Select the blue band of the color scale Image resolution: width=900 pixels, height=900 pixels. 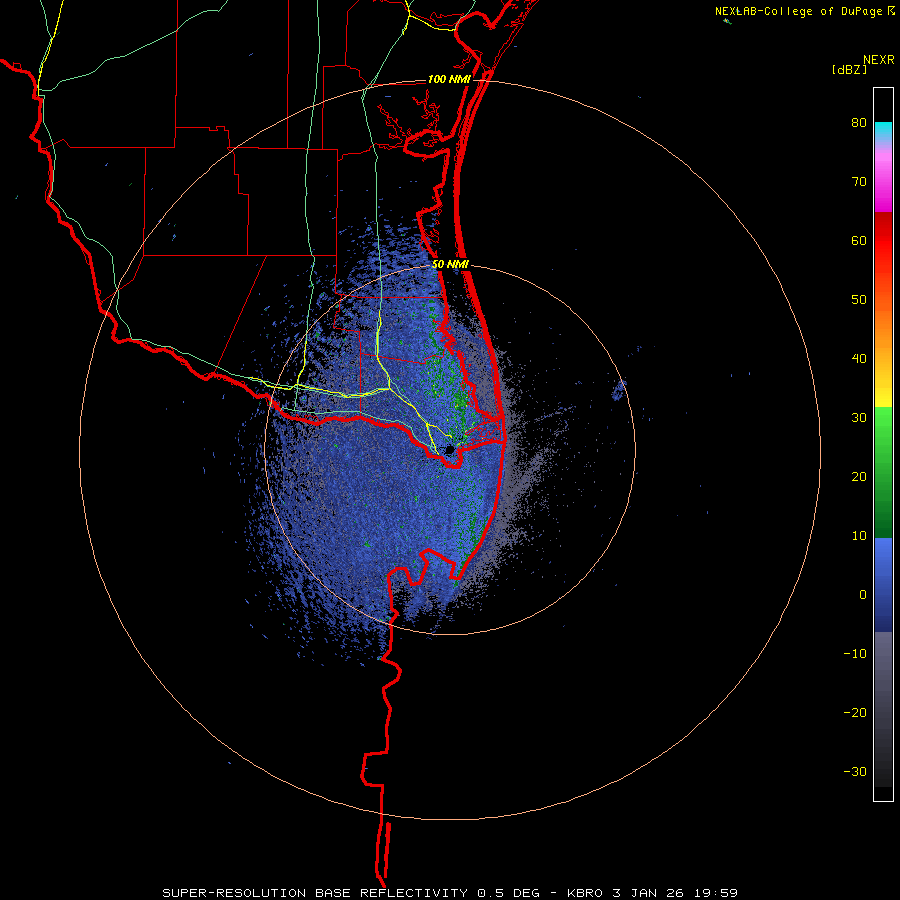[883, 585]
